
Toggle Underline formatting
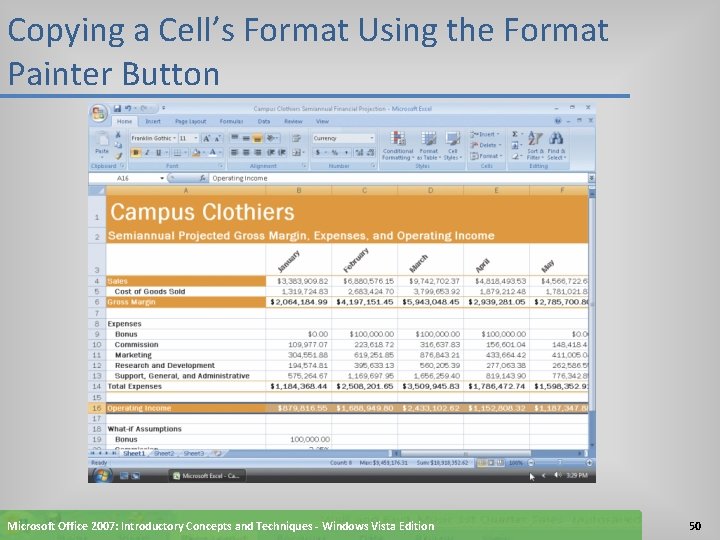158,152
